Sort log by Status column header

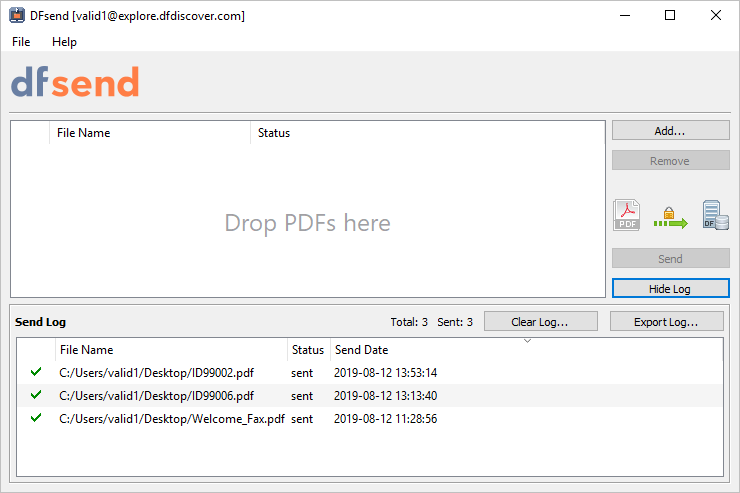click(308, 350)
